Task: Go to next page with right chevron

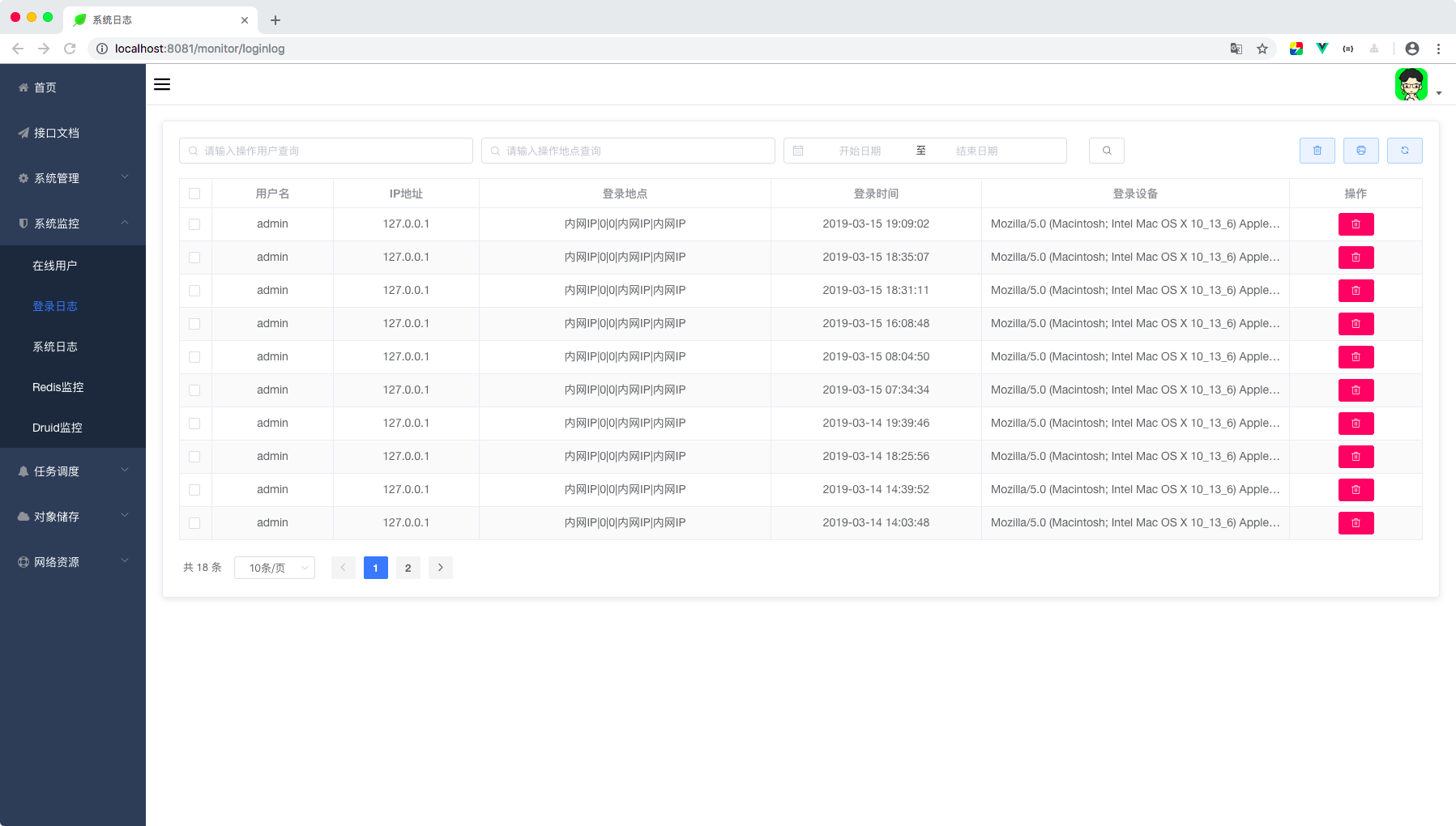Action: point(440,568)
